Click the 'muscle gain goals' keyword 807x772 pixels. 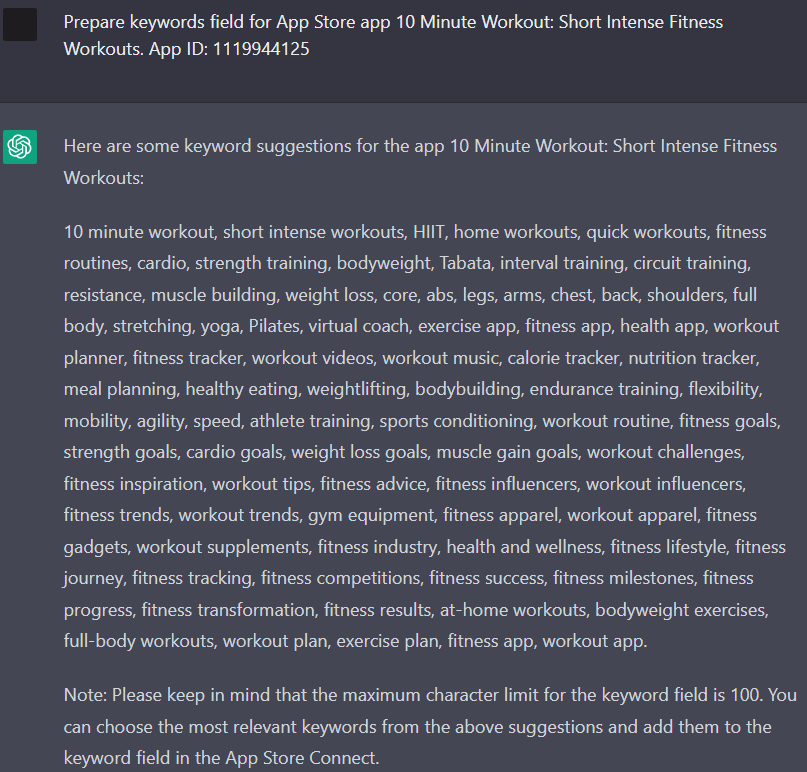coord(507,452)
